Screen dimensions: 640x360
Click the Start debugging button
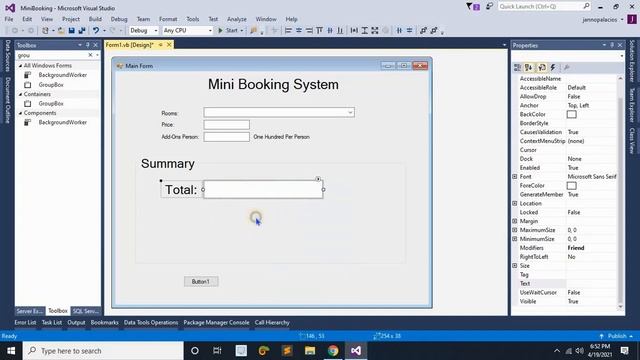click(230, 30)
